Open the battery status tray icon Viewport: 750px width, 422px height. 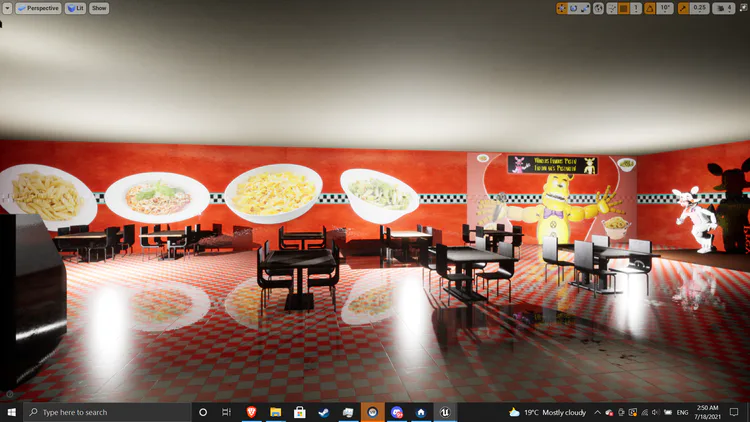[x=668, y=412]
